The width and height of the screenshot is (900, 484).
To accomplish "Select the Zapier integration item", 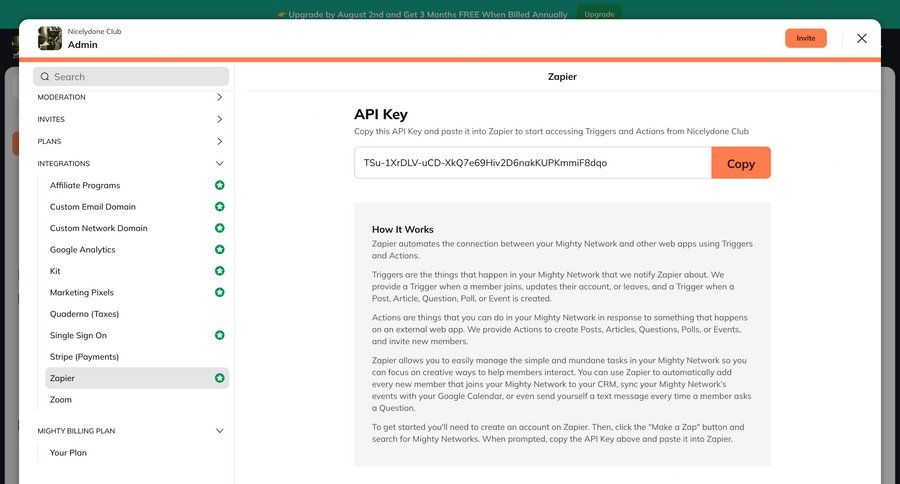I will point(137,378).
